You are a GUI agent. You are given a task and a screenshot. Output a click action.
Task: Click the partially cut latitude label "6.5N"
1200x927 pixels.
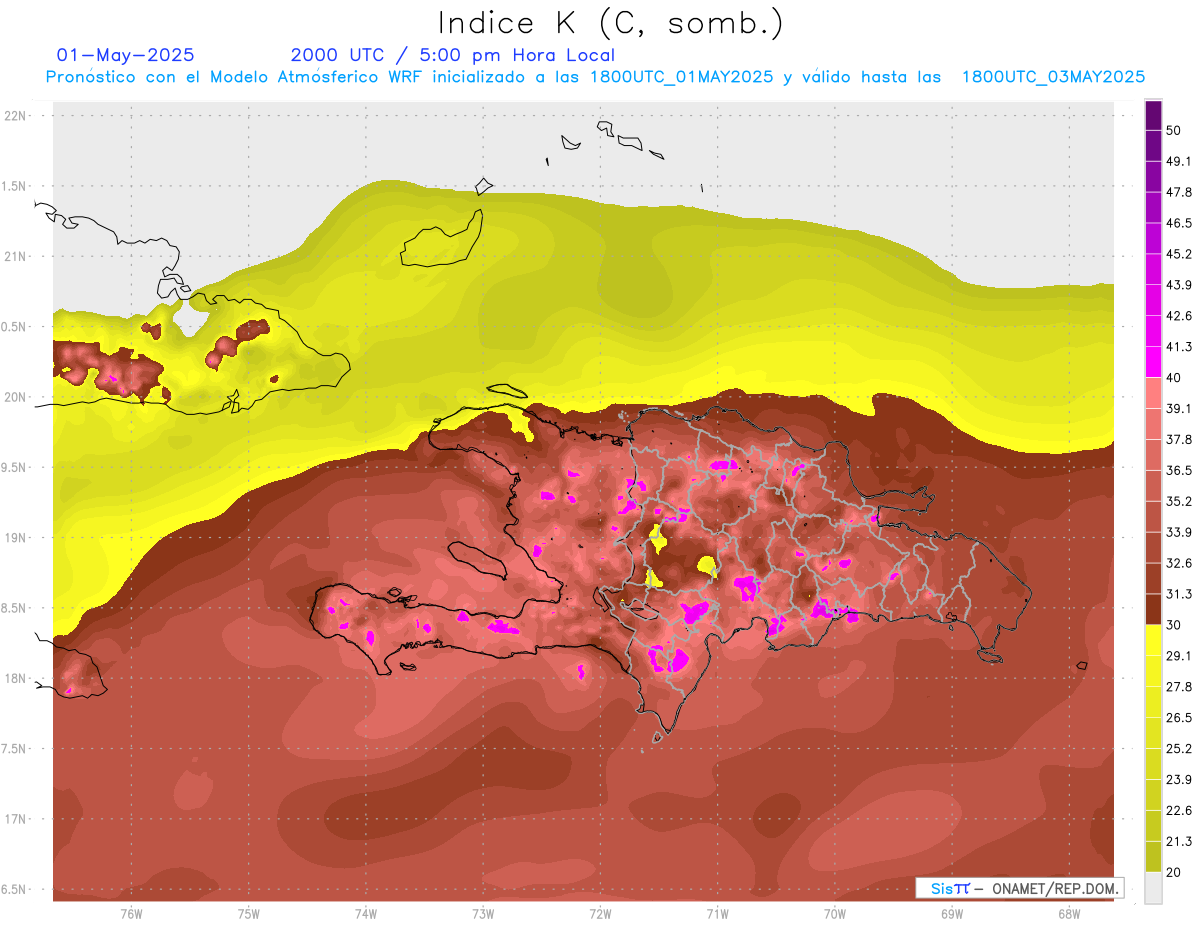pyautogui.click(x=15, y=889)
